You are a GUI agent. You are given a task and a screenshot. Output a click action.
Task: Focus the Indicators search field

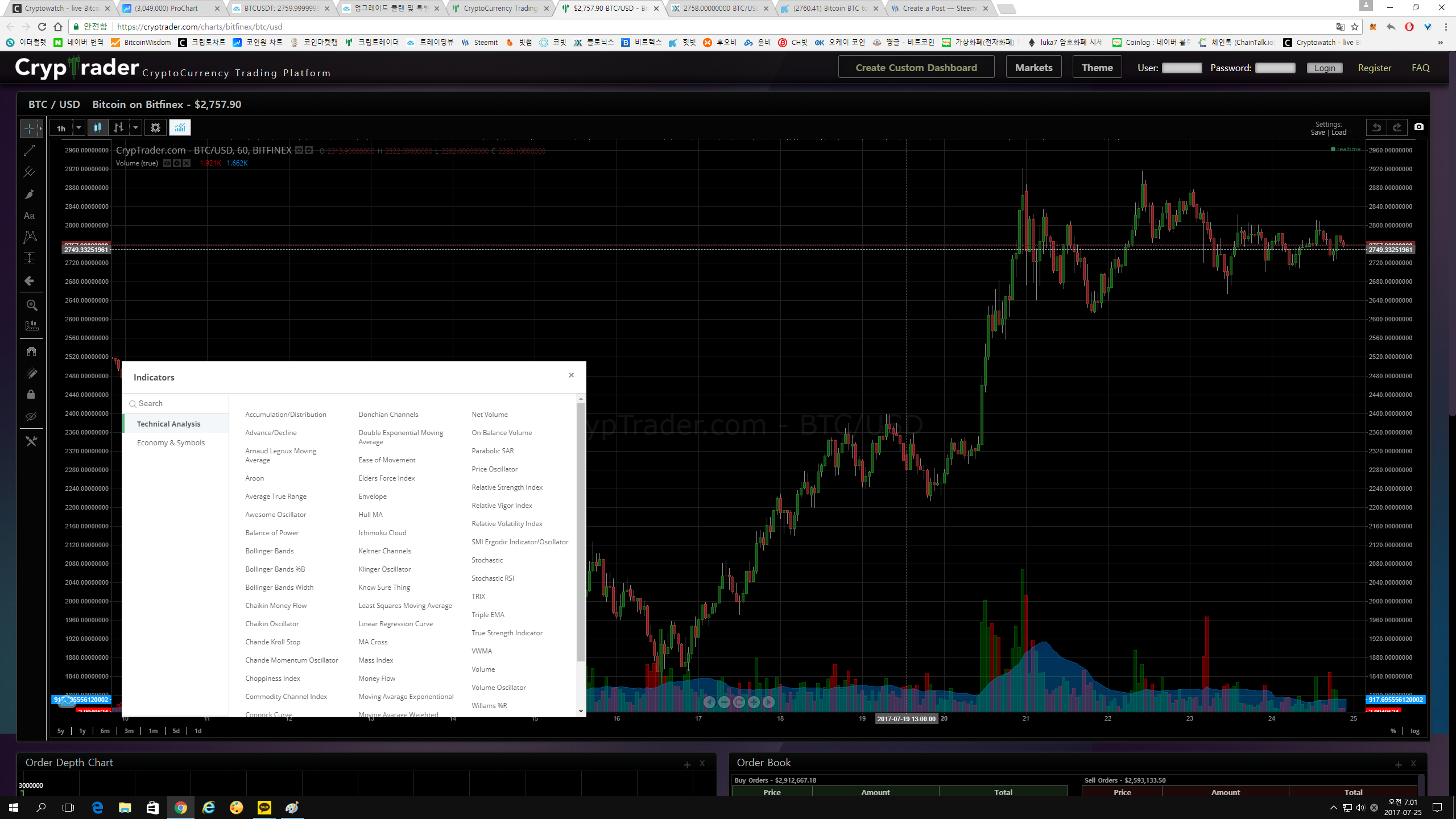pyautogui.click(x=176, y=403)
